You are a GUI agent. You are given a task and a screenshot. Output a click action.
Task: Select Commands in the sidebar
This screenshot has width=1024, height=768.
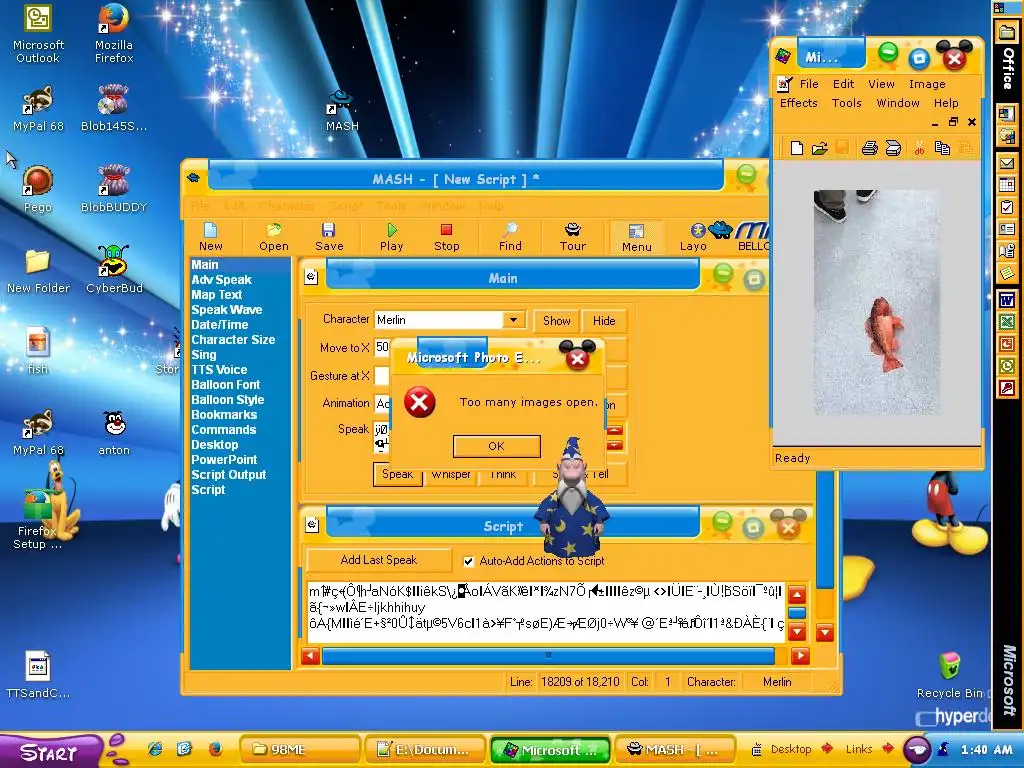(x=223, y=430)
